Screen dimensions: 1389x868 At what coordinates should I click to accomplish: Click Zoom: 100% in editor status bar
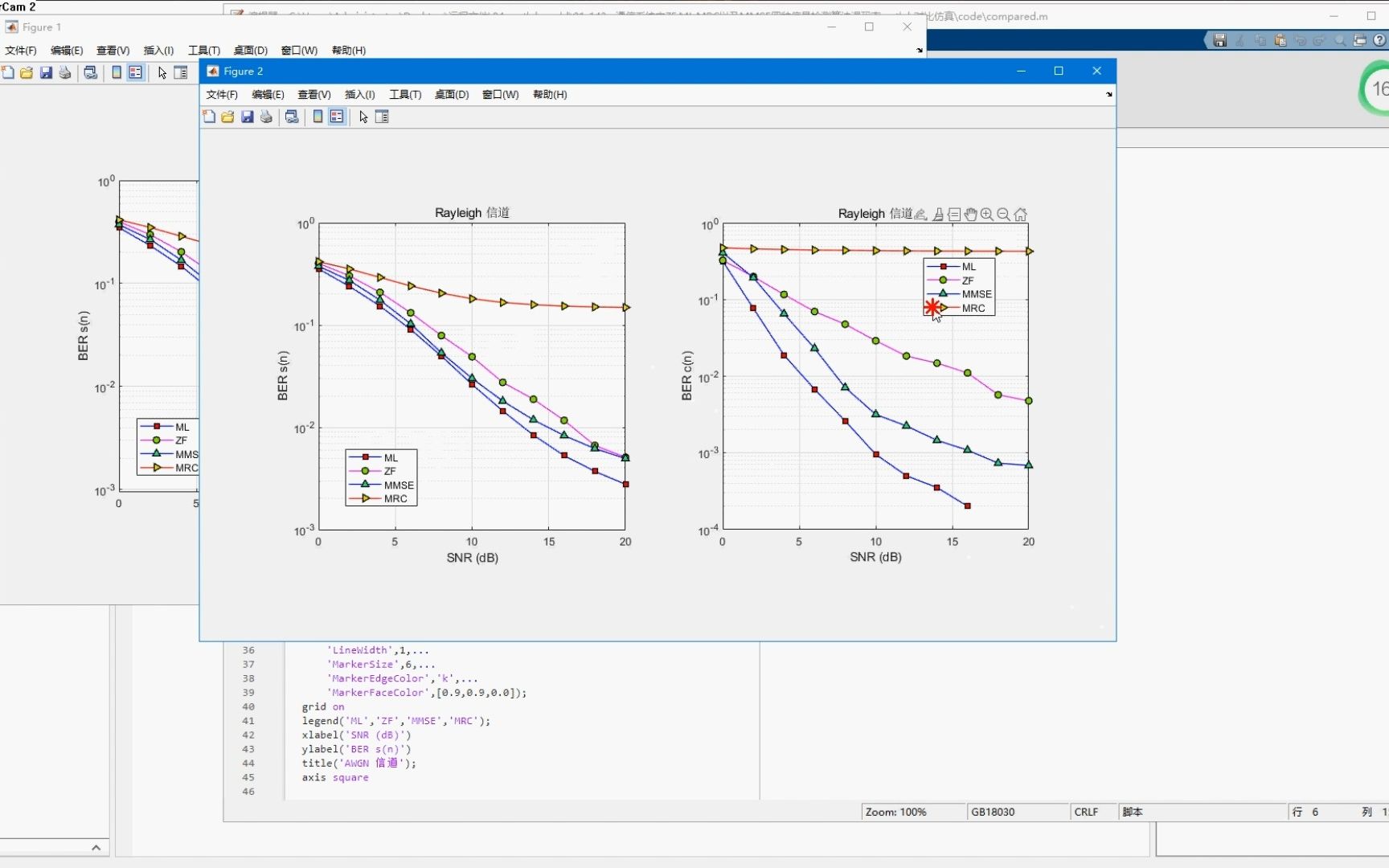[895, 812]
